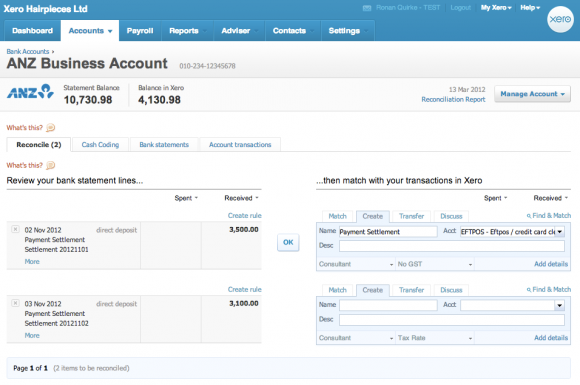Screen dimensions: 580x385
Task: Select the Match tab for the 3,500.00 line
Action: pos(337,216)
